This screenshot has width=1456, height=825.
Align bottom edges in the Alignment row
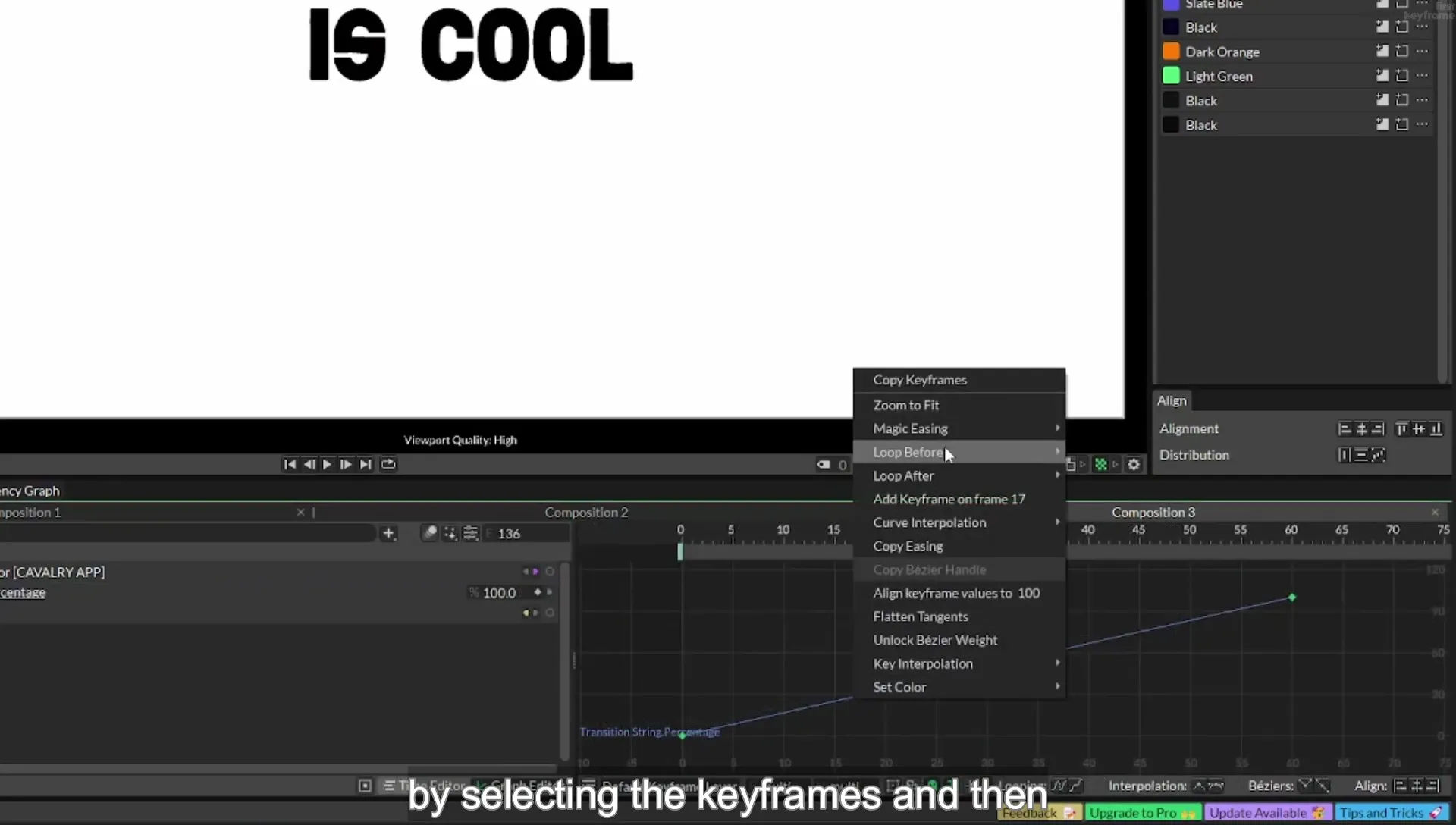1436,429
